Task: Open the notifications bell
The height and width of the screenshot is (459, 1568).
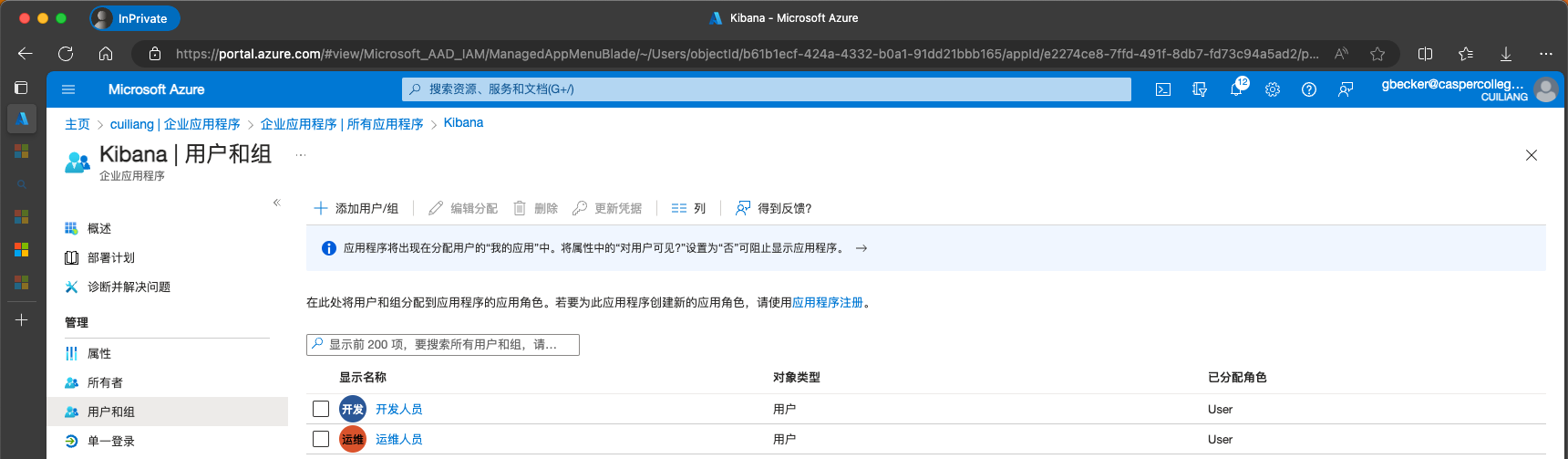Action: click(x=1236, y=89)
